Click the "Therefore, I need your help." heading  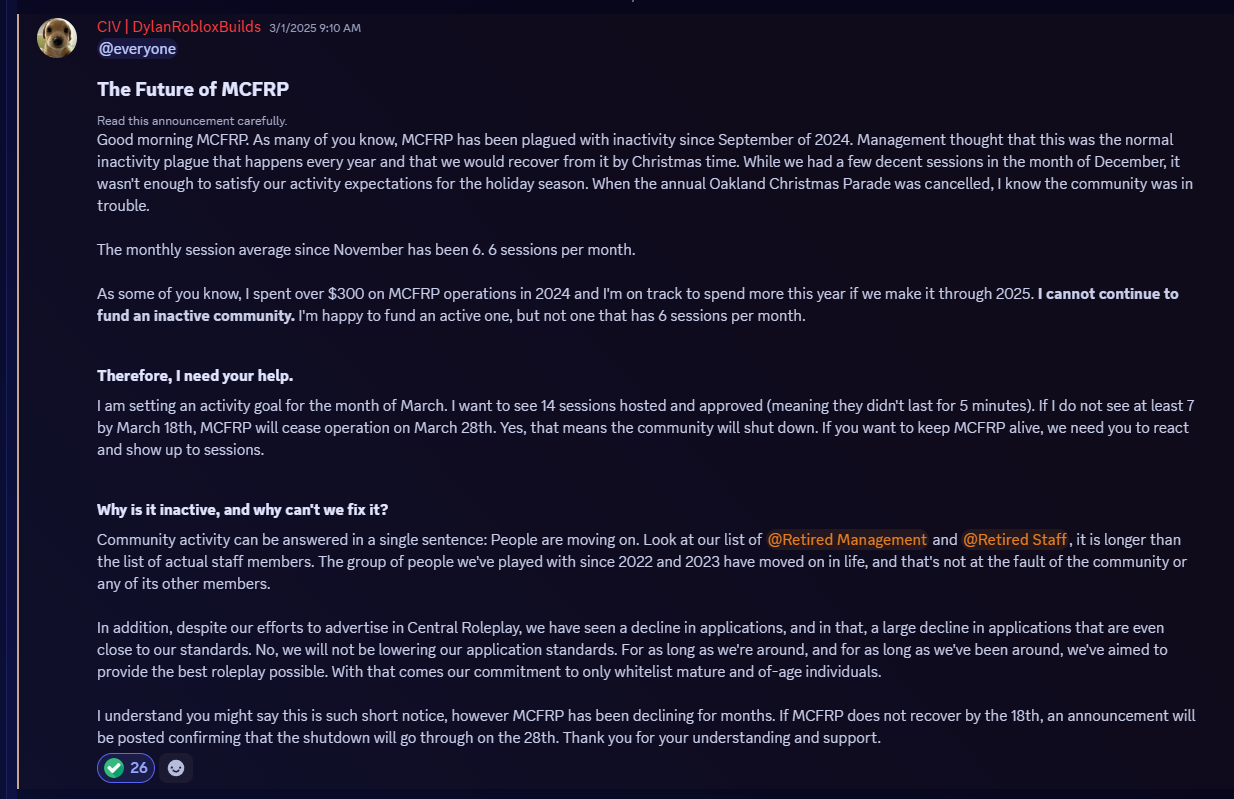(195, 375)
